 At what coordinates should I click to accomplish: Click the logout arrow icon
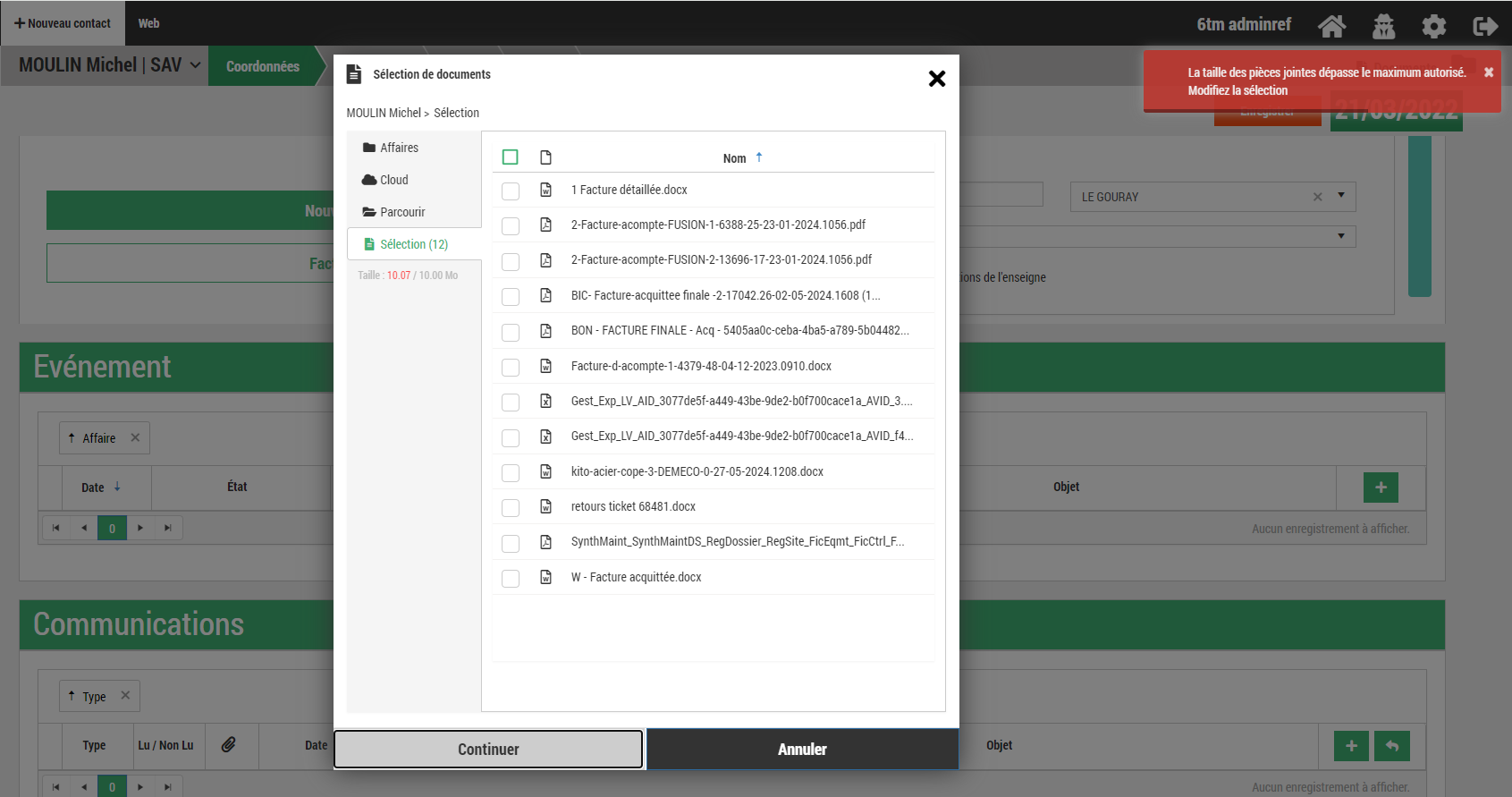point(1484,26)
